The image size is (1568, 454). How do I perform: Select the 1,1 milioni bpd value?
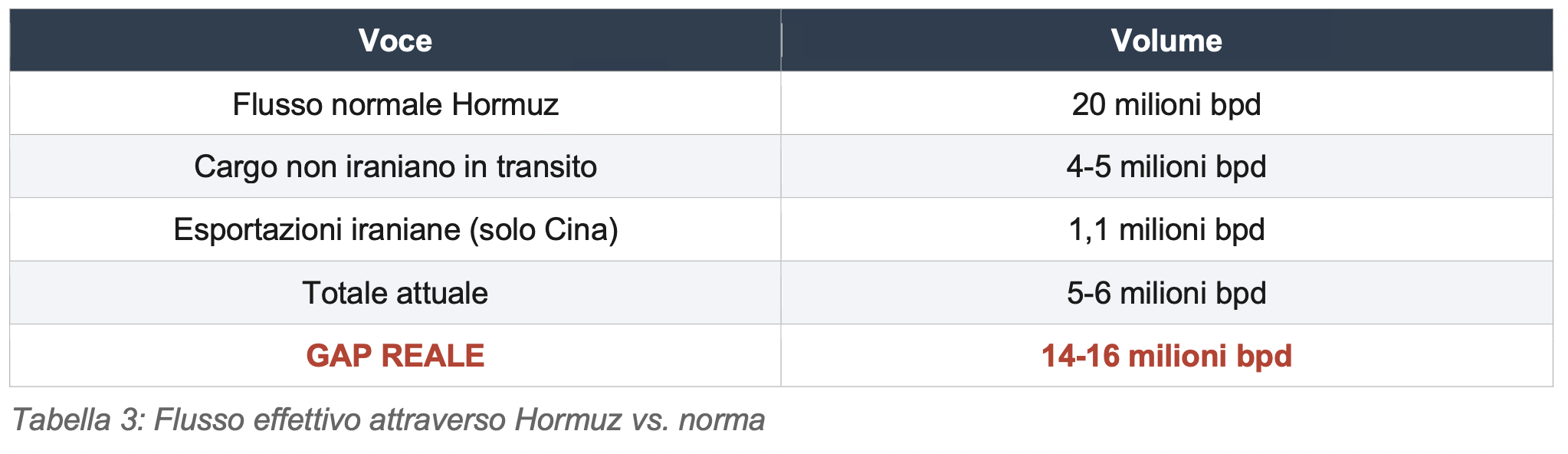coord(1166,230)
